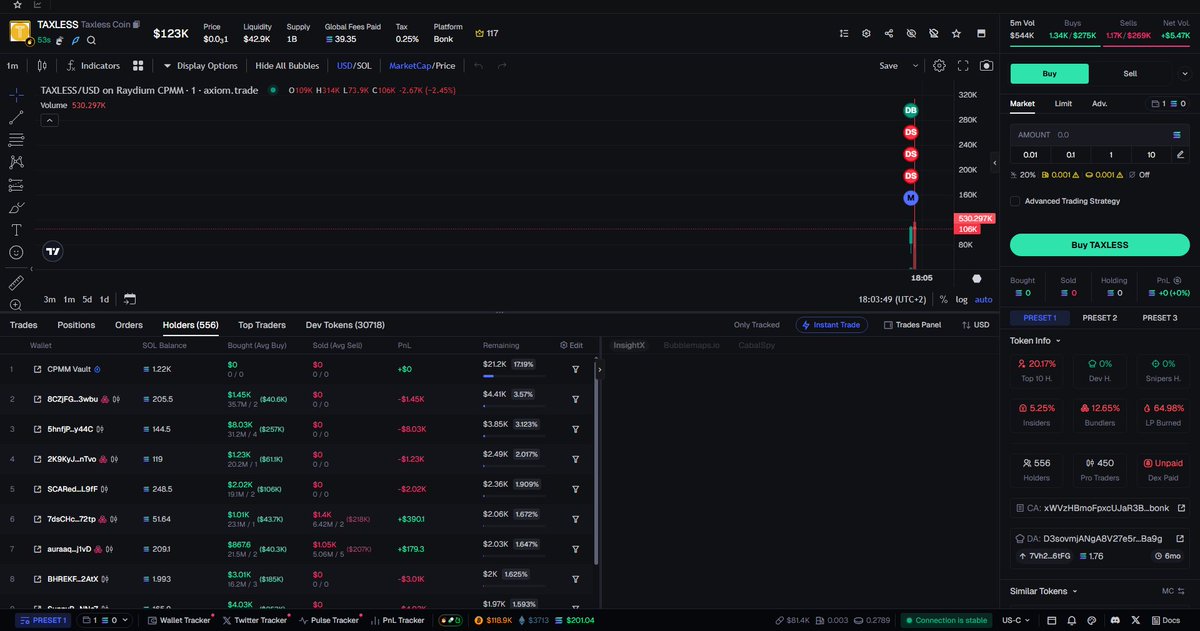The image size is (1200, 631).
Task: Select the Text annotation tool
Action: [x=16, y=230]
